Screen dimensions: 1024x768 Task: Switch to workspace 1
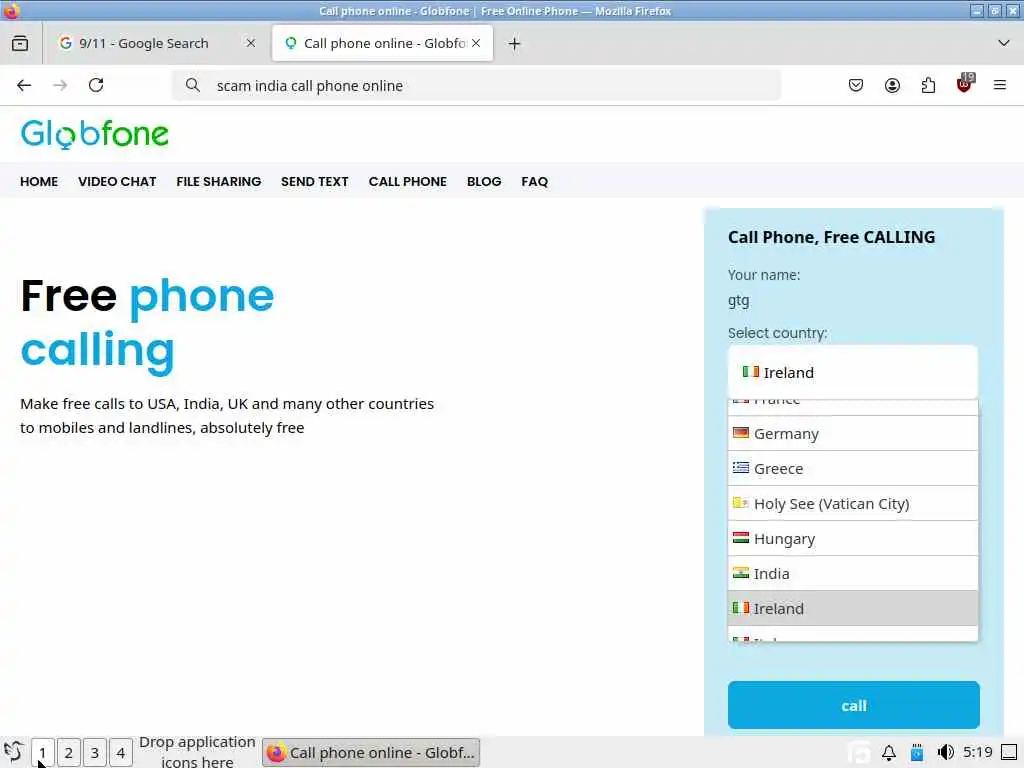coord(42,753)
